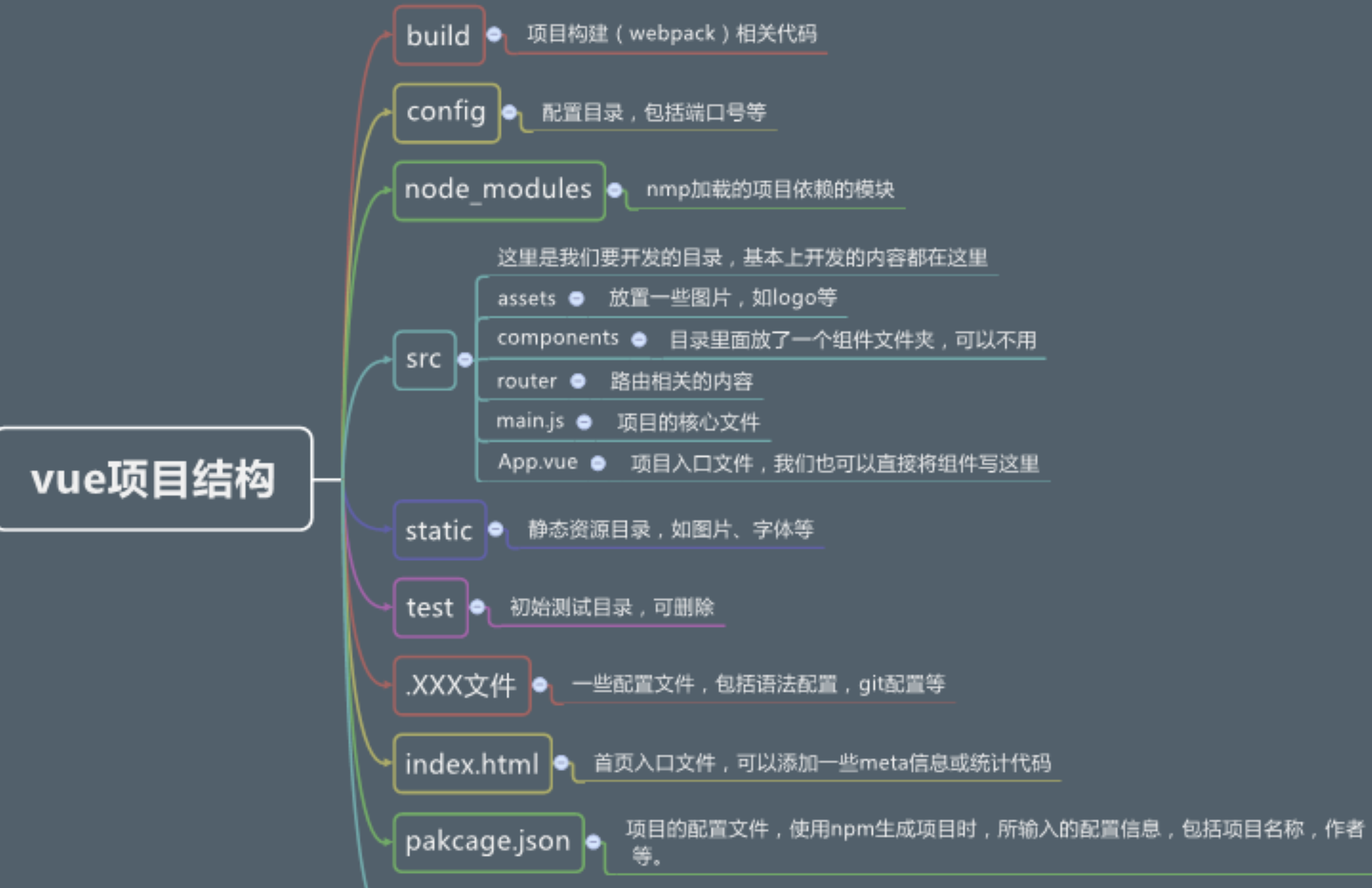Click the note '项目构建（webpack）相关代码'
Screen dimensions: 1372x888
(x=672, y=33)
